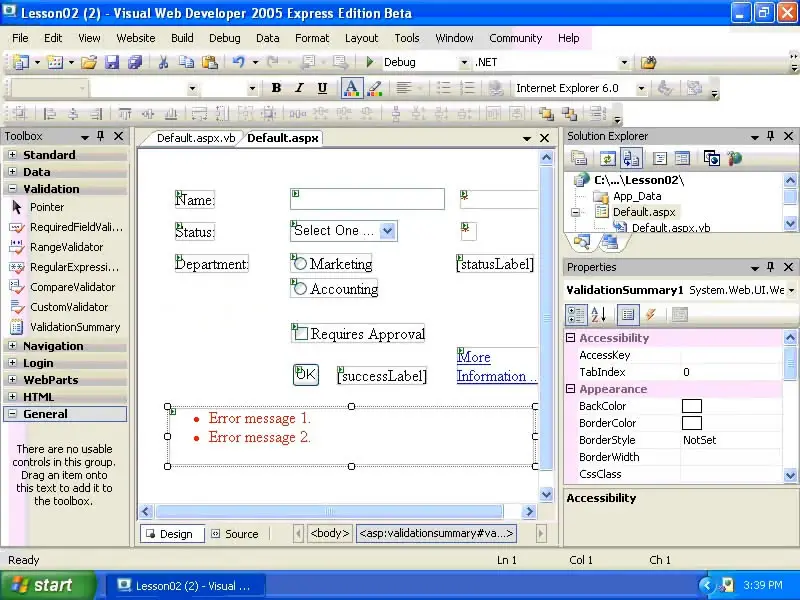800x600 pixels.
Task: Click the Paste clipboard icon
Action: (210, 62)
